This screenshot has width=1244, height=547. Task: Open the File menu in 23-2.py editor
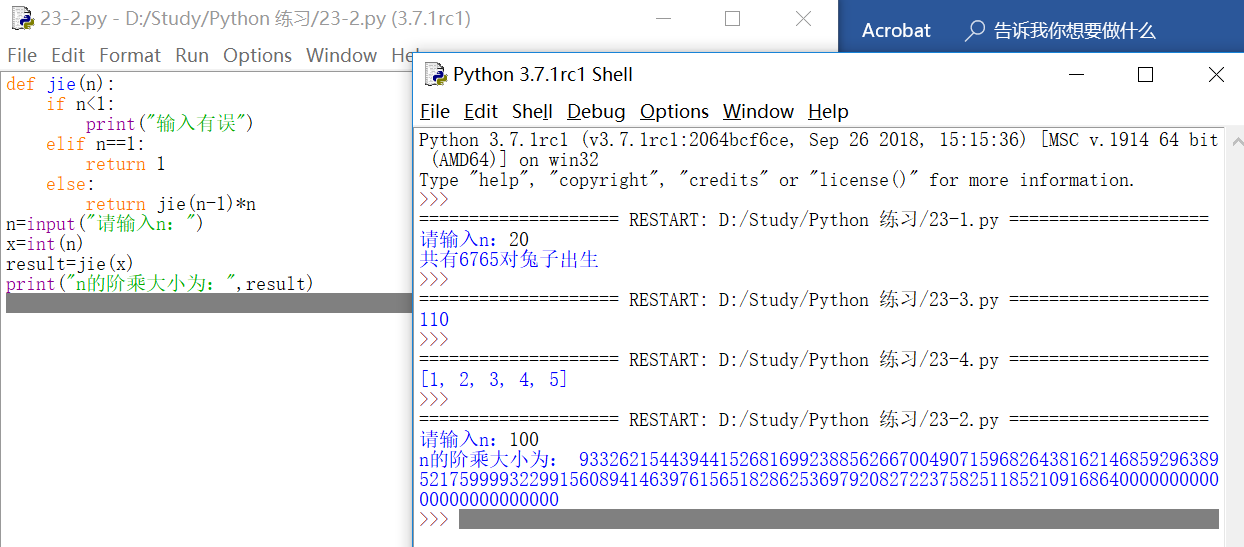tap(22, 55)
